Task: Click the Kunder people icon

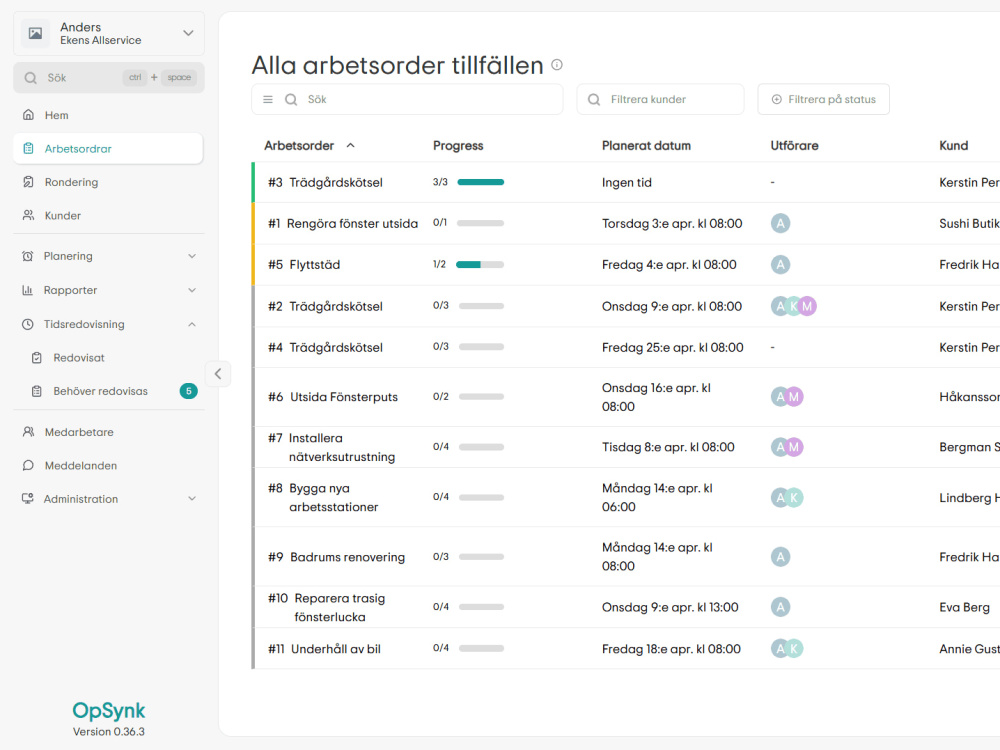Action: [28, 216]
